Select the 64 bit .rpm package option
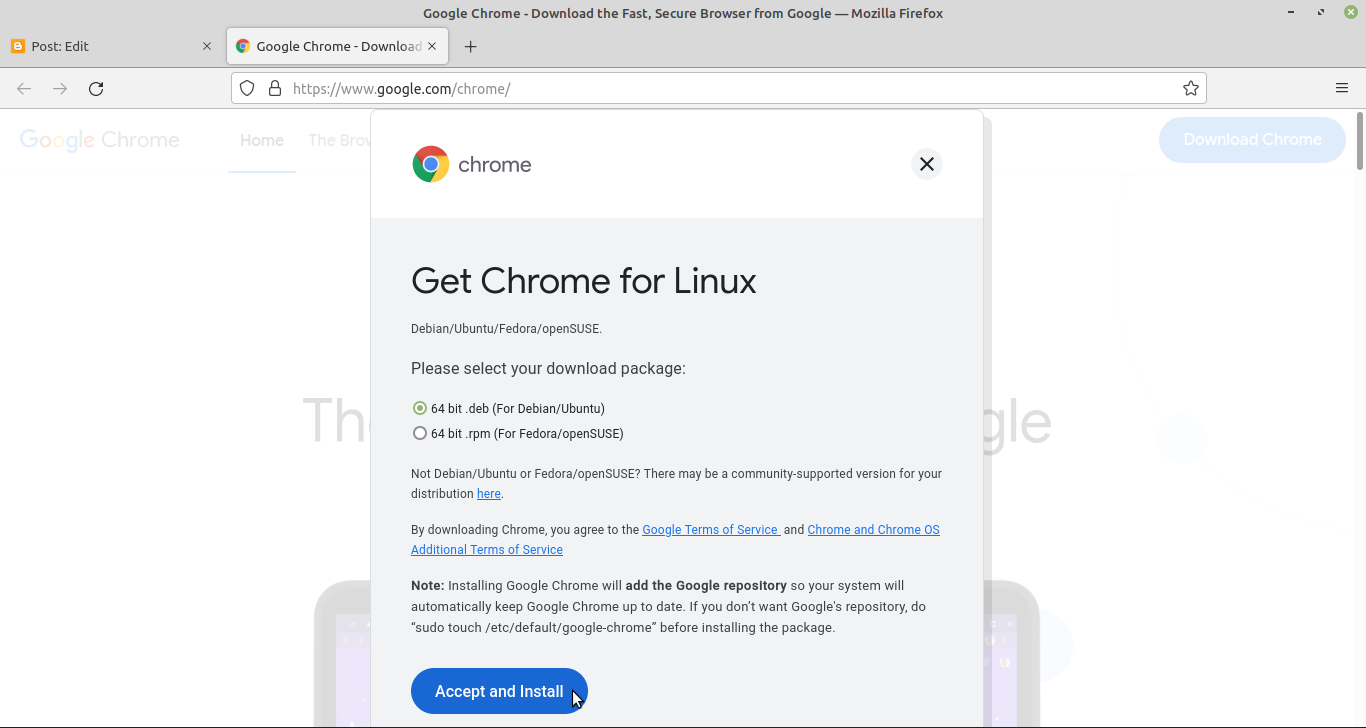The height and width of the screenshot is (728, 1366). click(420, 433)
